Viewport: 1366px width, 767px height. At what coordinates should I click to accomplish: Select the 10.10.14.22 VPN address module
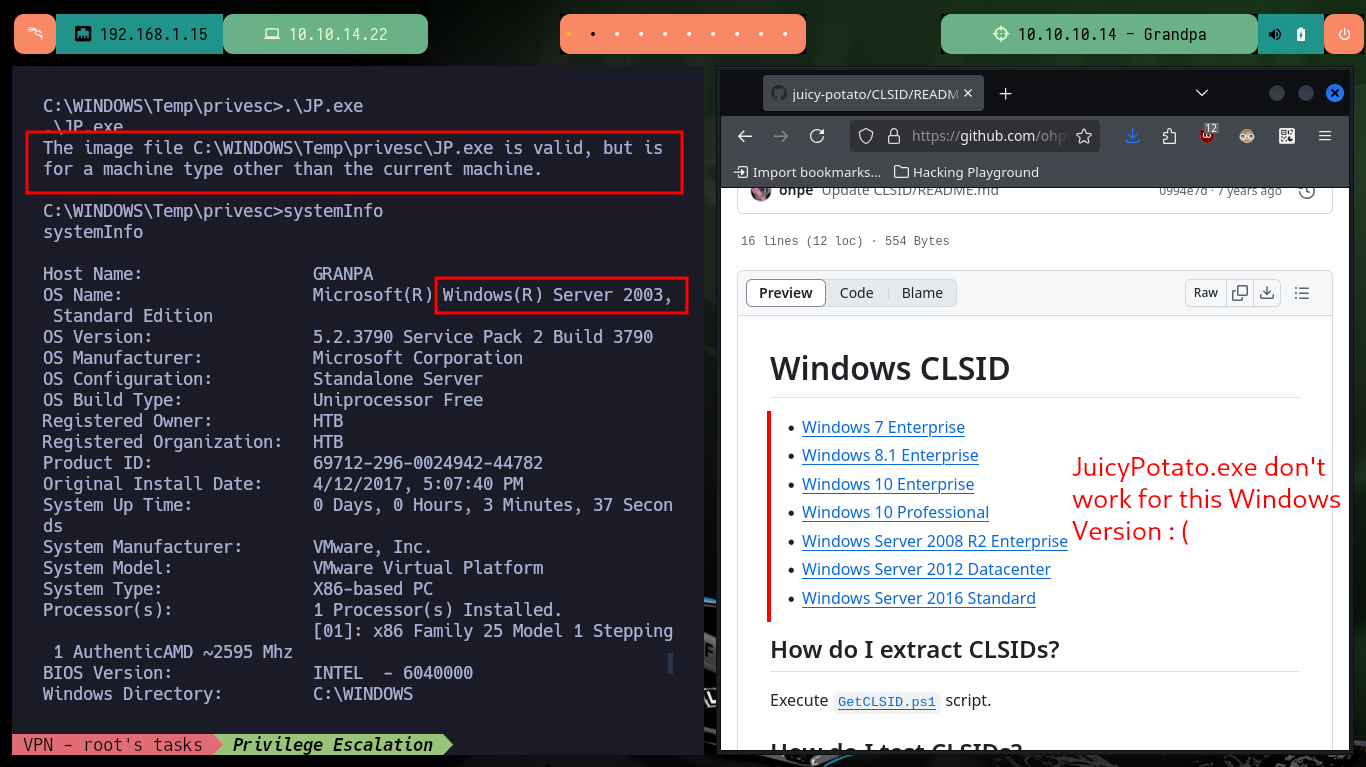(x=325, y=34)
